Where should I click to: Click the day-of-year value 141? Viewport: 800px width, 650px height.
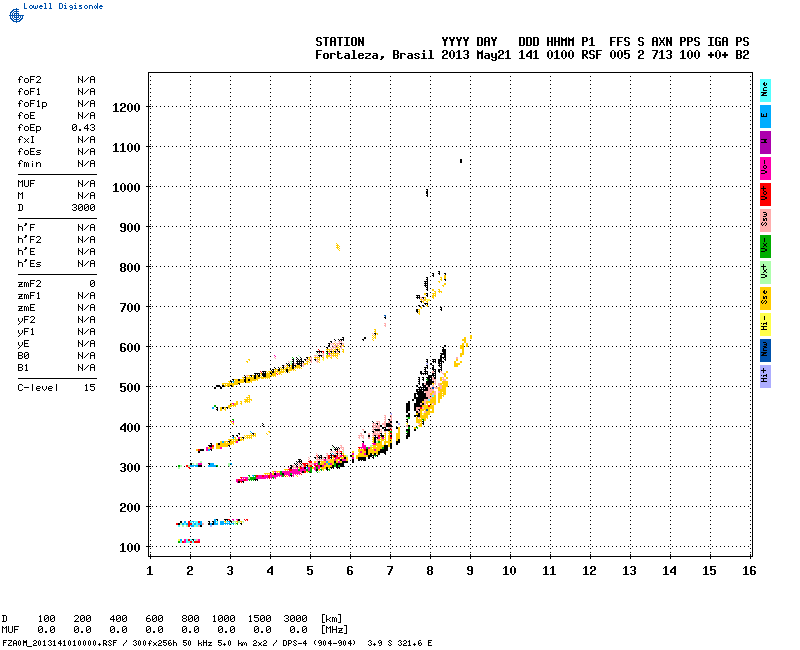(529, 55)
